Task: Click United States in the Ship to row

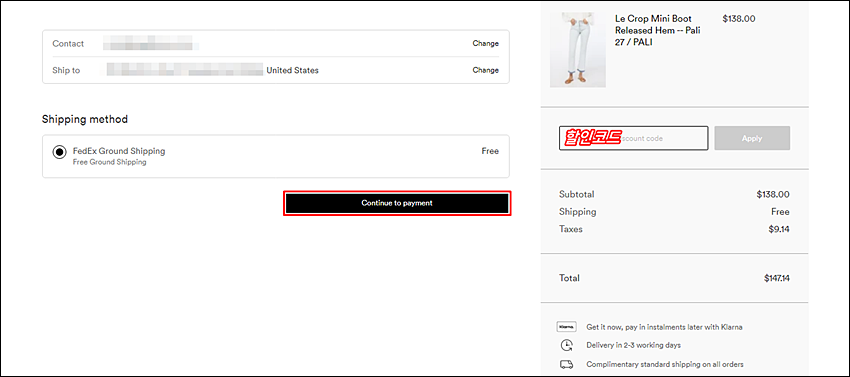Action: [293, 70]
